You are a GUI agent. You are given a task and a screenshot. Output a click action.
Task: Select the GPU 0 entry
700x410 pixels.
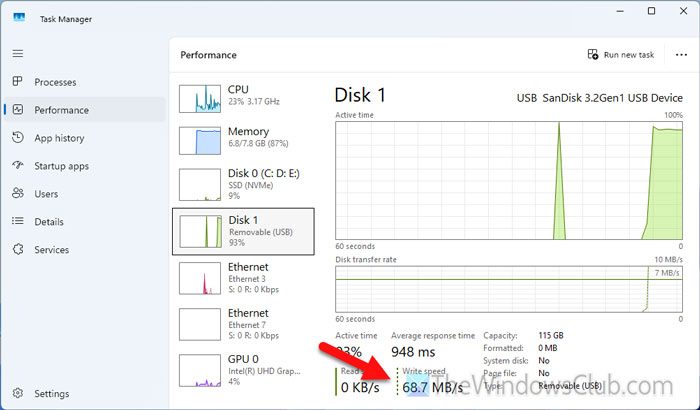(x=243, y=369)
